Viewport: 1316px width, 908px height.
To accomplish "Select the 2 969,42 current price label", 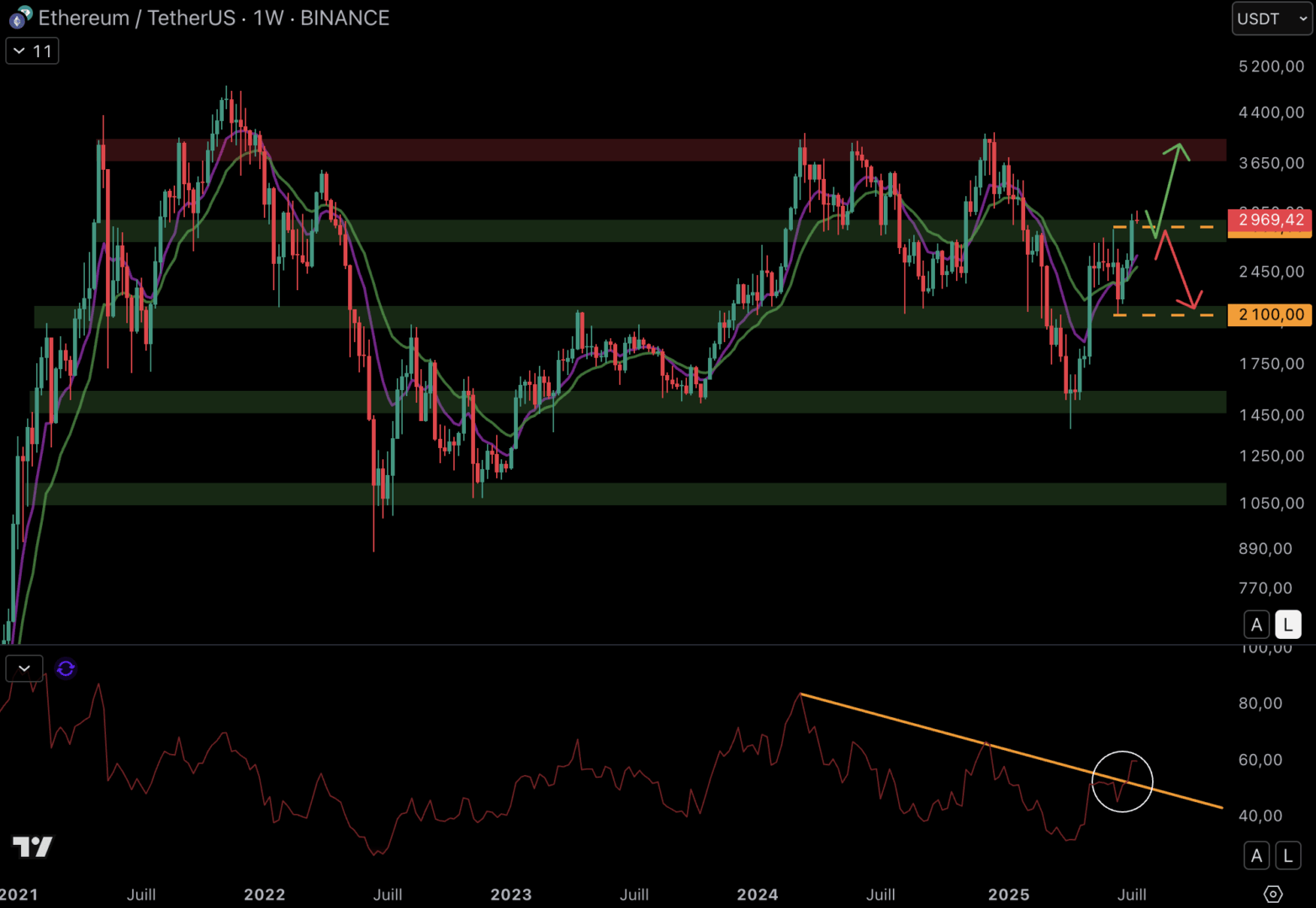I will point(1270,220).
